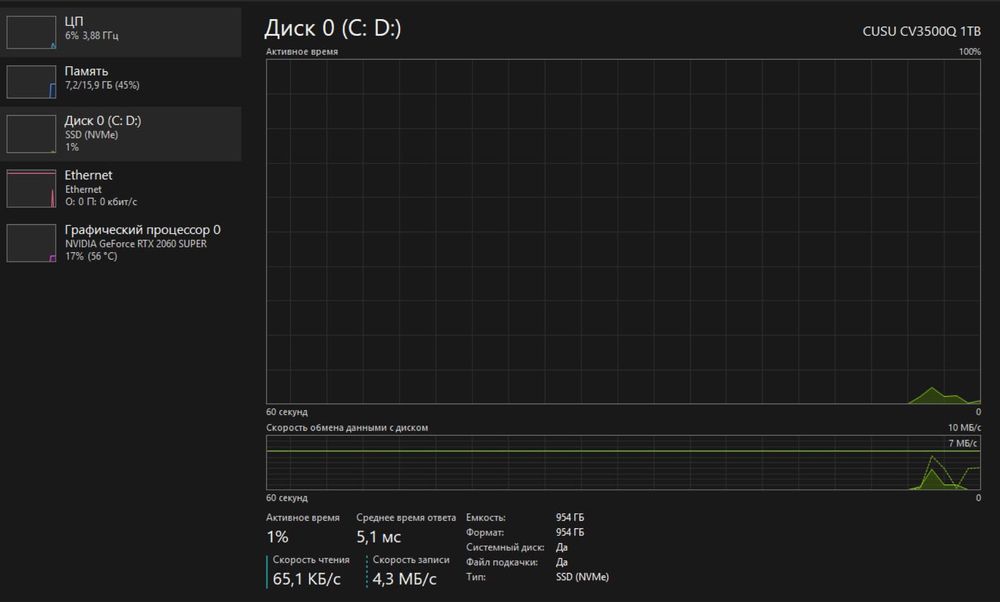Click the Диск 0 sidebar graph thumbnail

click(x=31, y=134)
